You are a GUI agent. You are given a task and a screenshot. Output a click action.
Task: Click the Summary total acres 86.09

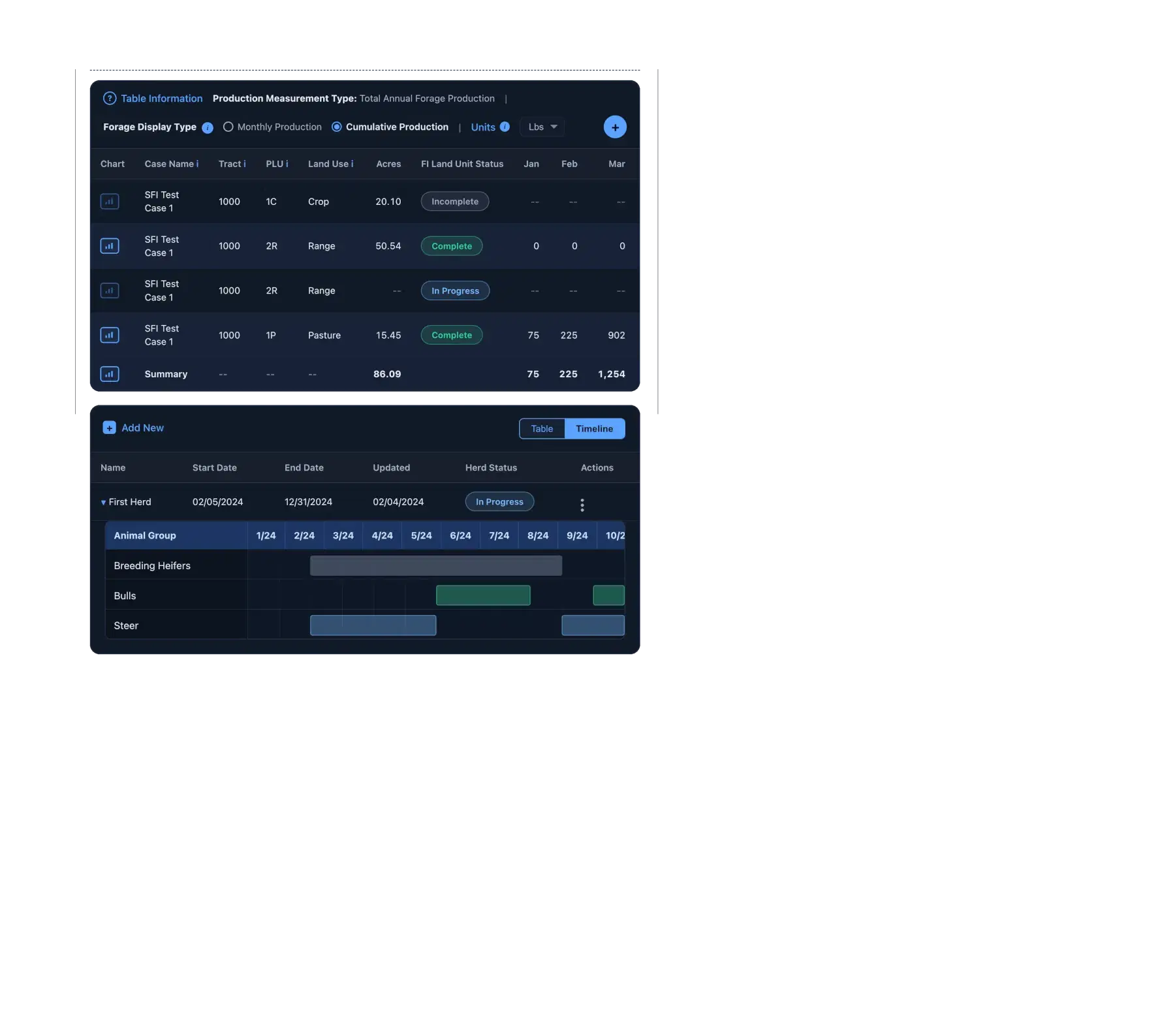387,374
